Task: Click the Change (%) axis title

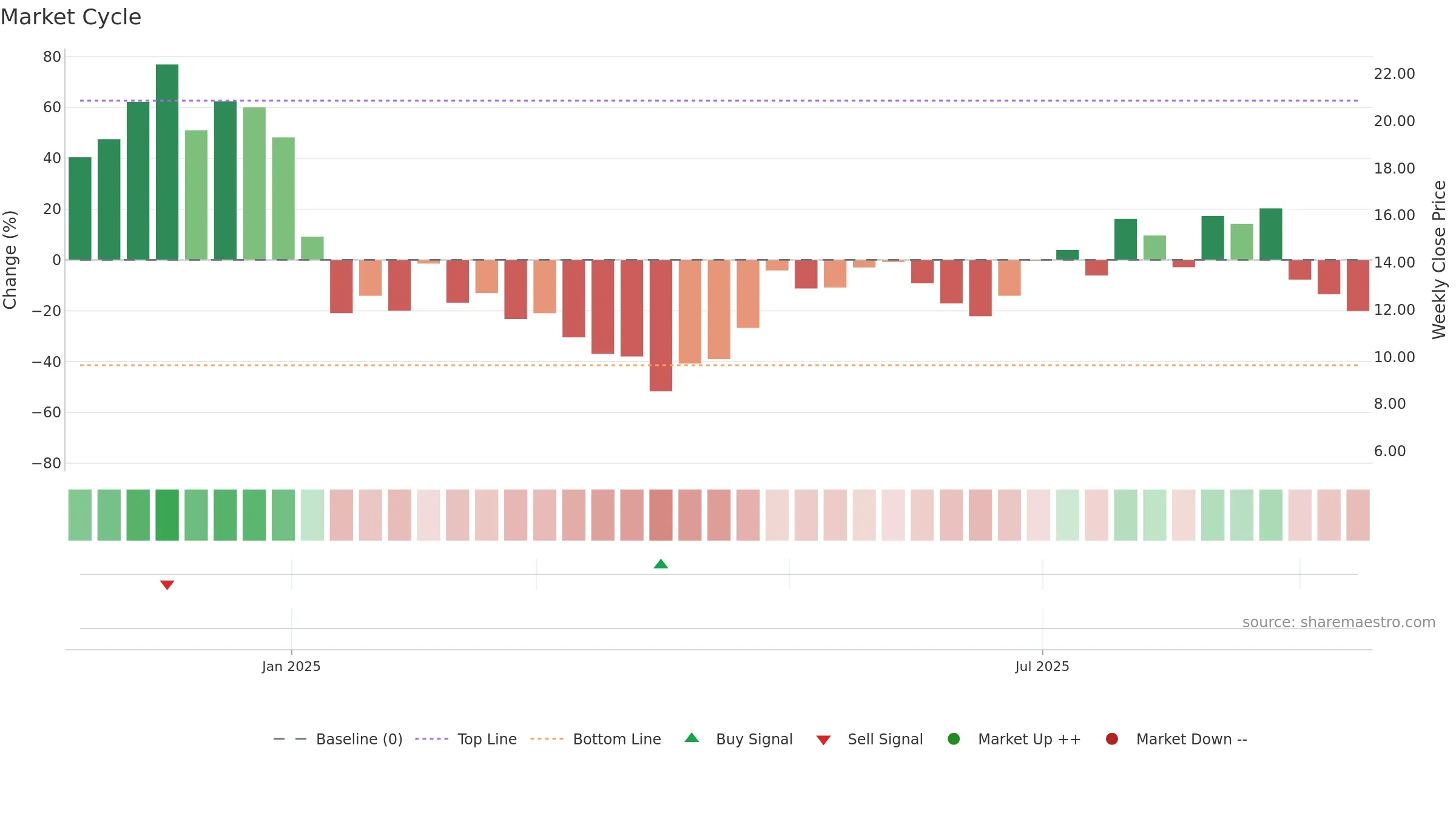Action: coord(10,260)
